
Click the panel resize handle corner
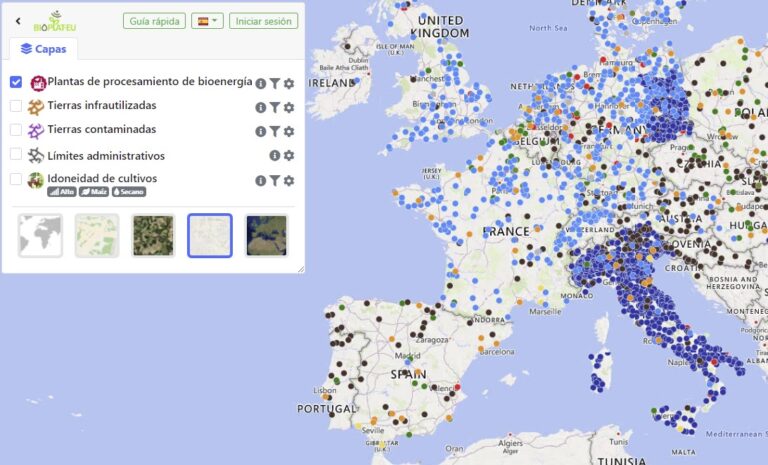pyautogui.click(x=301, y=269)
